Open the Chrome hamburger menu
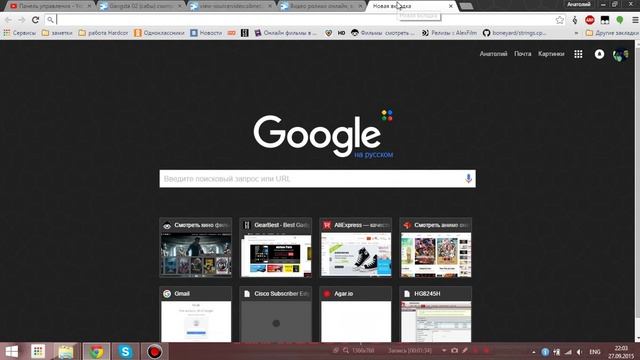 pos(635,20)
